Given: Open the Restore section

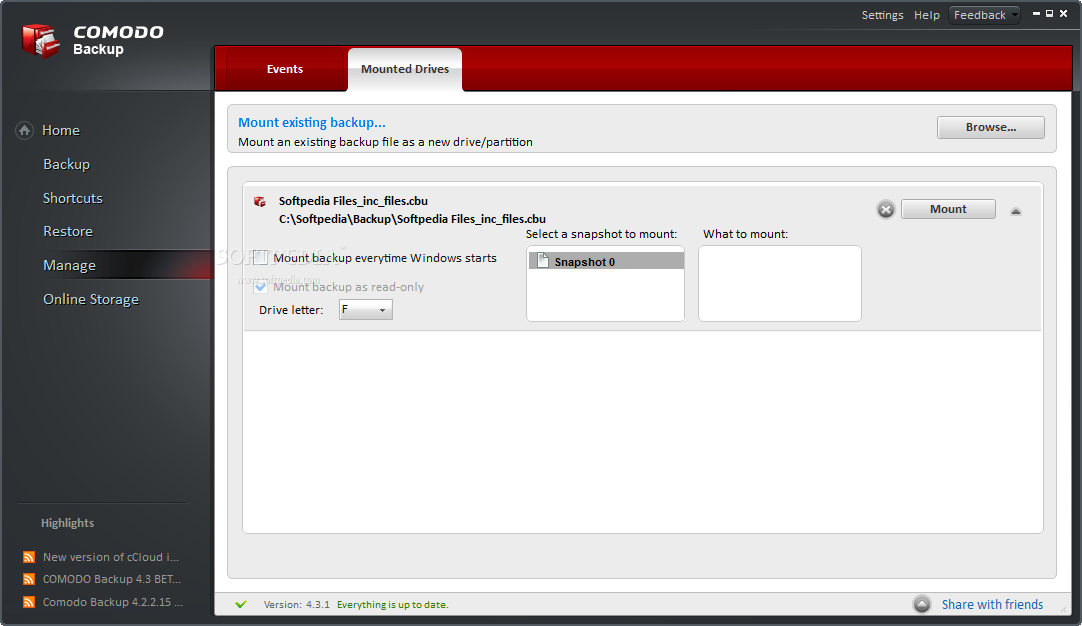Looking at the screenshot, I should (68, 231).
